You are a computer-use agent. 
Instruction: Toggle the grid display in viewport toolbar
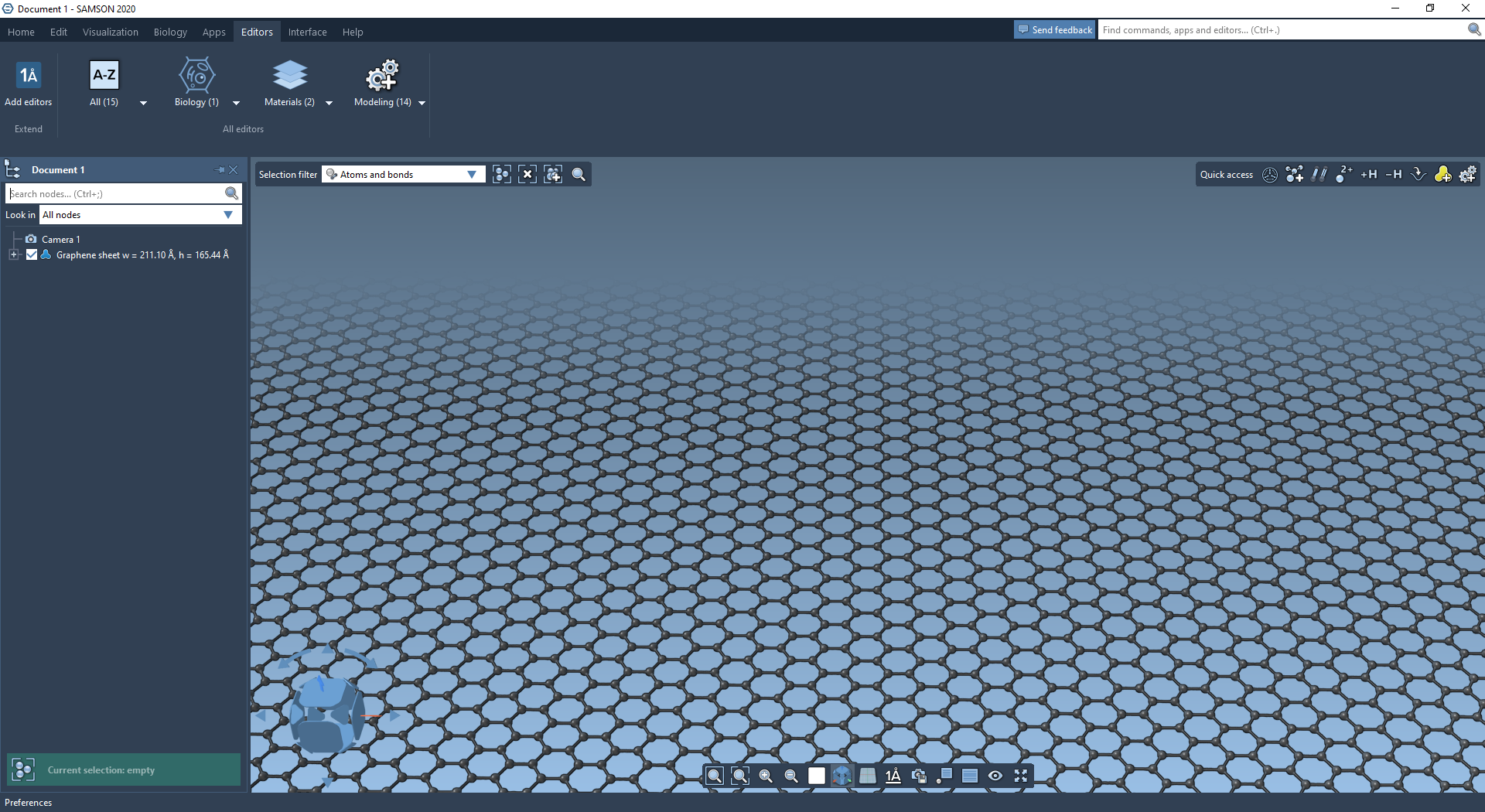pyautogui.click(x=868, y=776)
